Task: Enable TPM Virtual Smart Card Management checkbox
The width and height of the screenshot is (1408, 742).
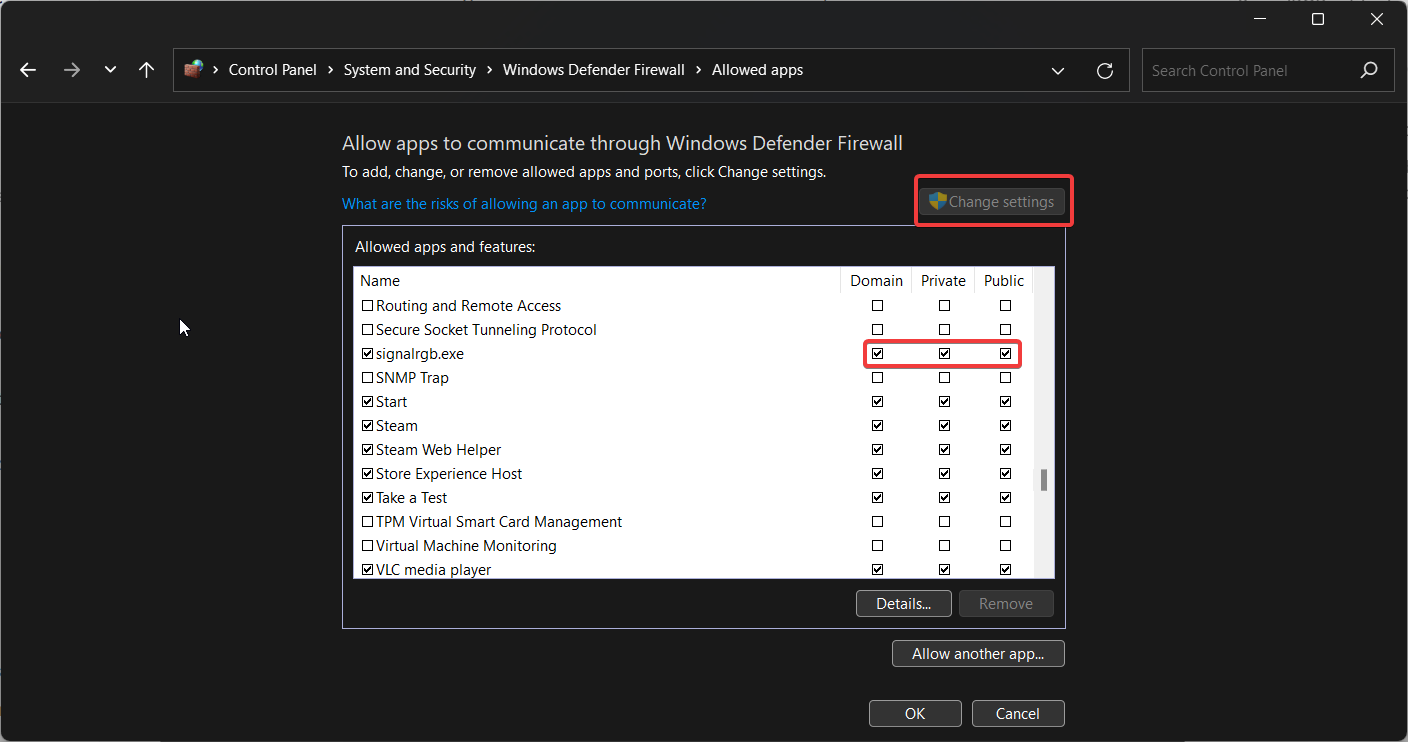Action: click(x=367, y=522)
